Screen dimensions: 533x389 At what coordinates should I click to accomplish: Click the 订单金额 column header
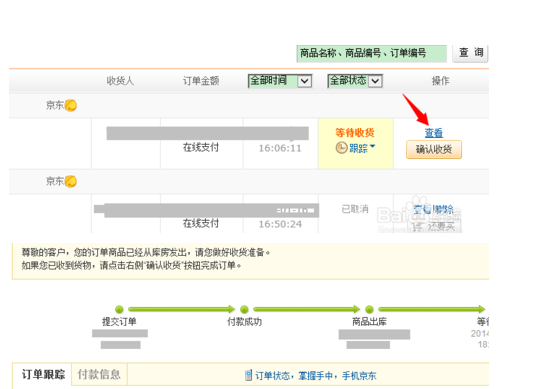[x=201, y=81]
